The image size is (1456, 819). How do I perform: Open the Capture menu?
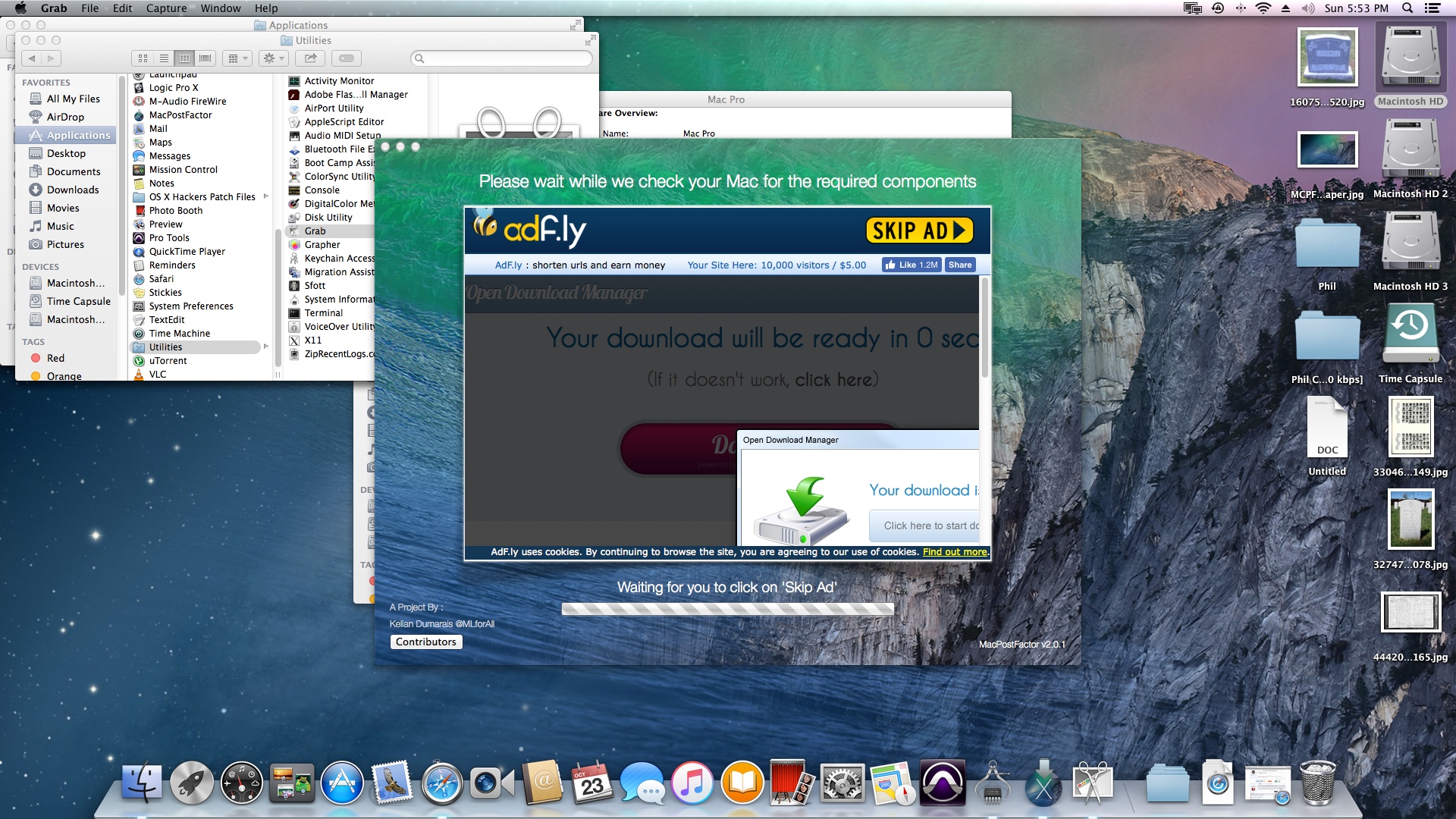pyautogui.click(x=166, y=8)
